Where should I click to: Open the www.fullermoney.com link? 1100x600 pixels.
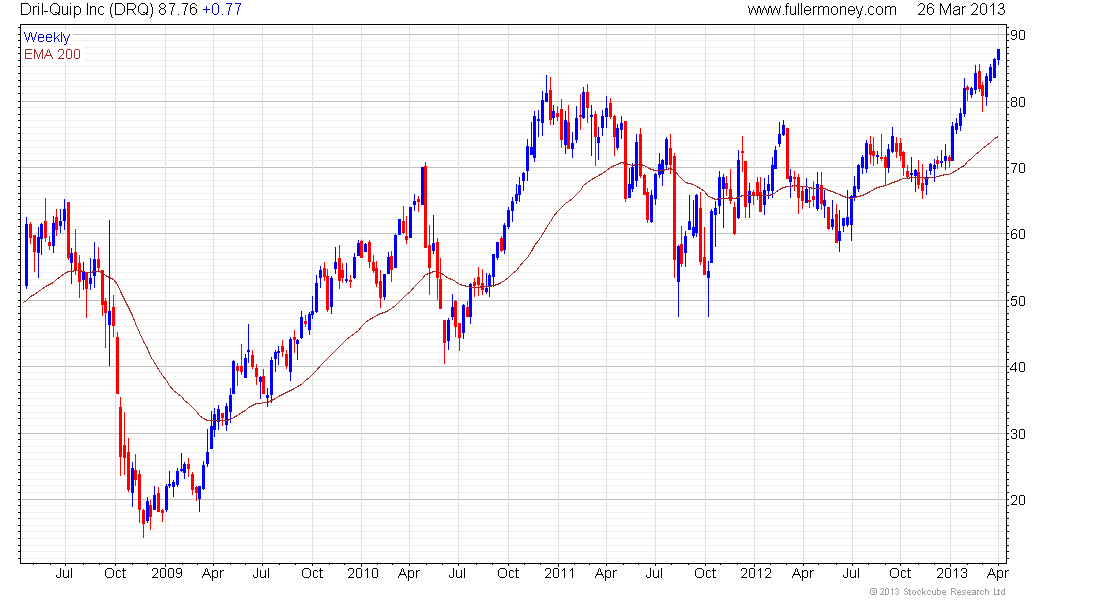(x=821, y=10)
